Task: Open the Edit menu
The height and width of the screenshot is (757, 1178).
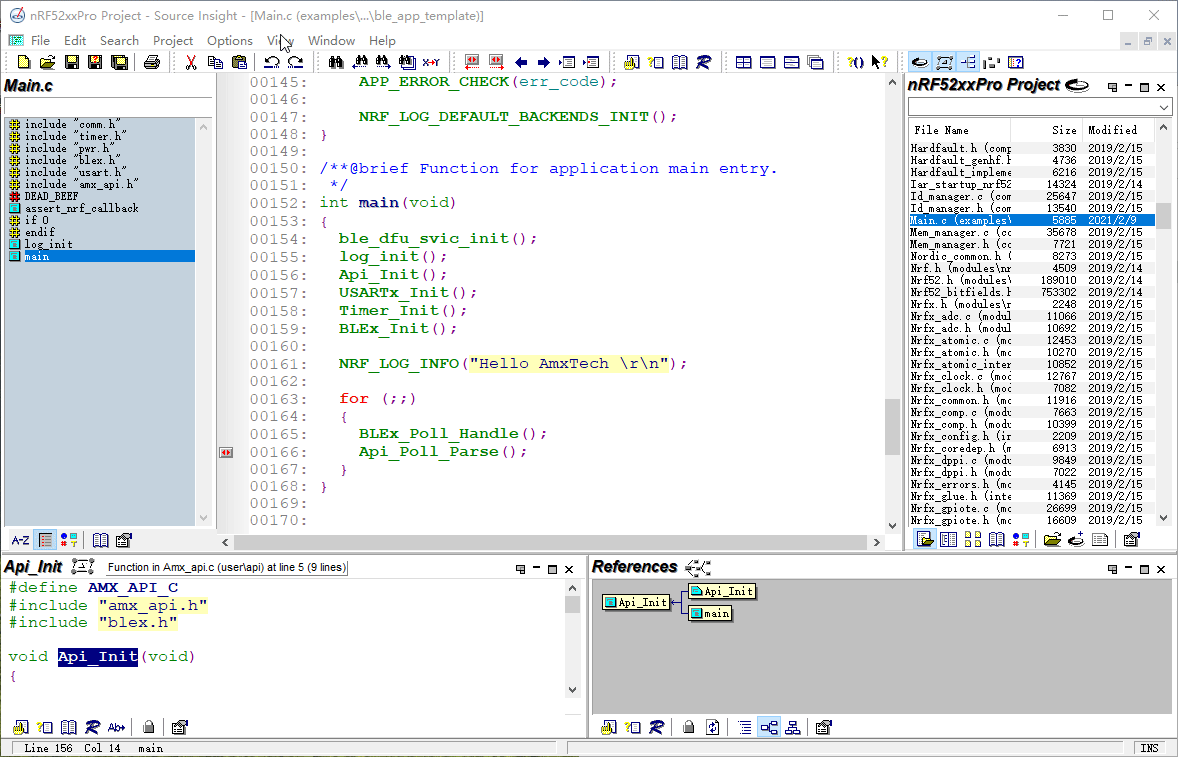Action: tap(74, 41)
